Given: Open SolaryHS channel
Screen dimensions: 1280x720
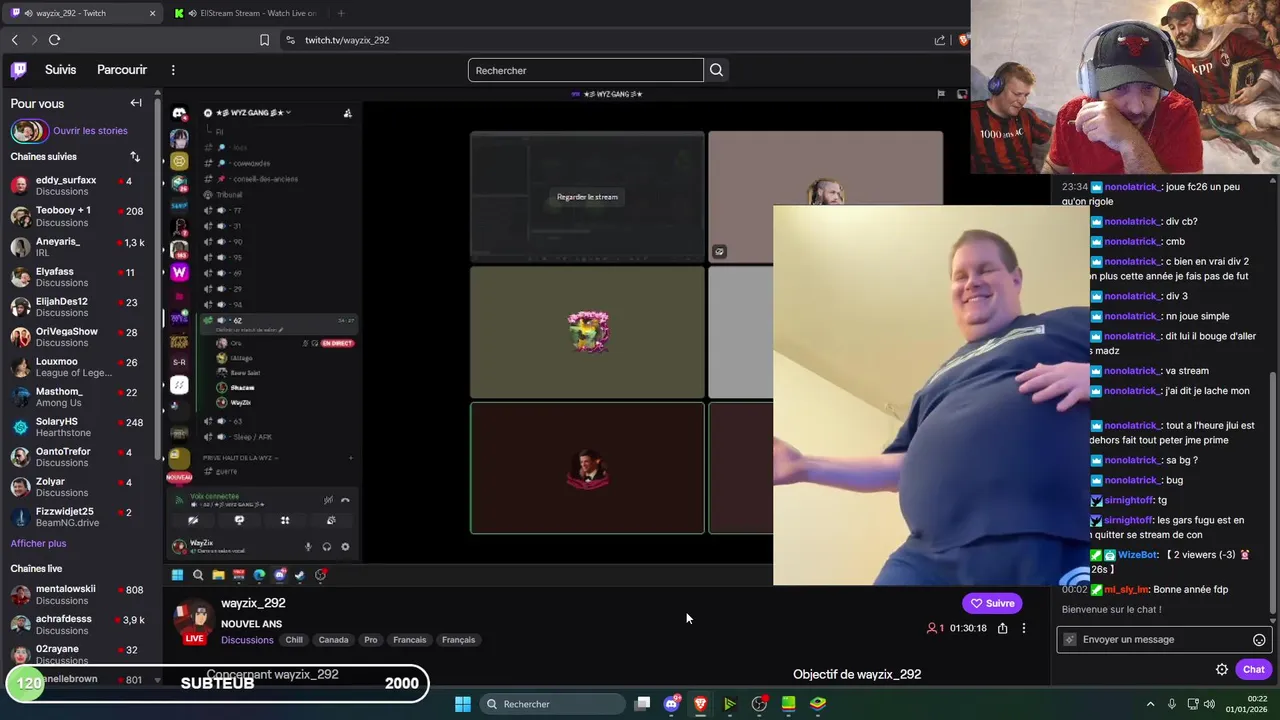Looking at the screenshot, I should point(80,427).
